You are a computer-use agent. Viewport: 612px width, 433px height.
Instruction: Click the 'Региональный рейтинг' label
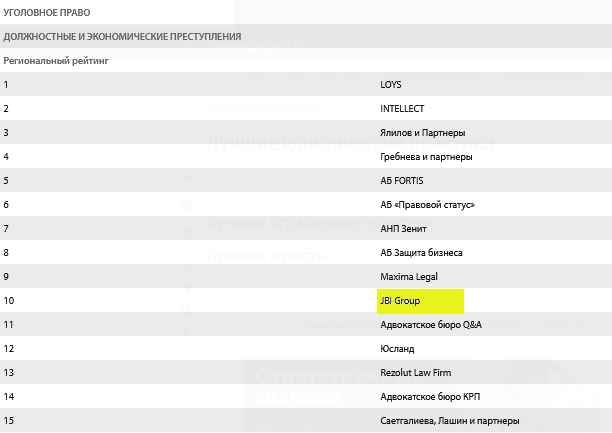[56, 61]
